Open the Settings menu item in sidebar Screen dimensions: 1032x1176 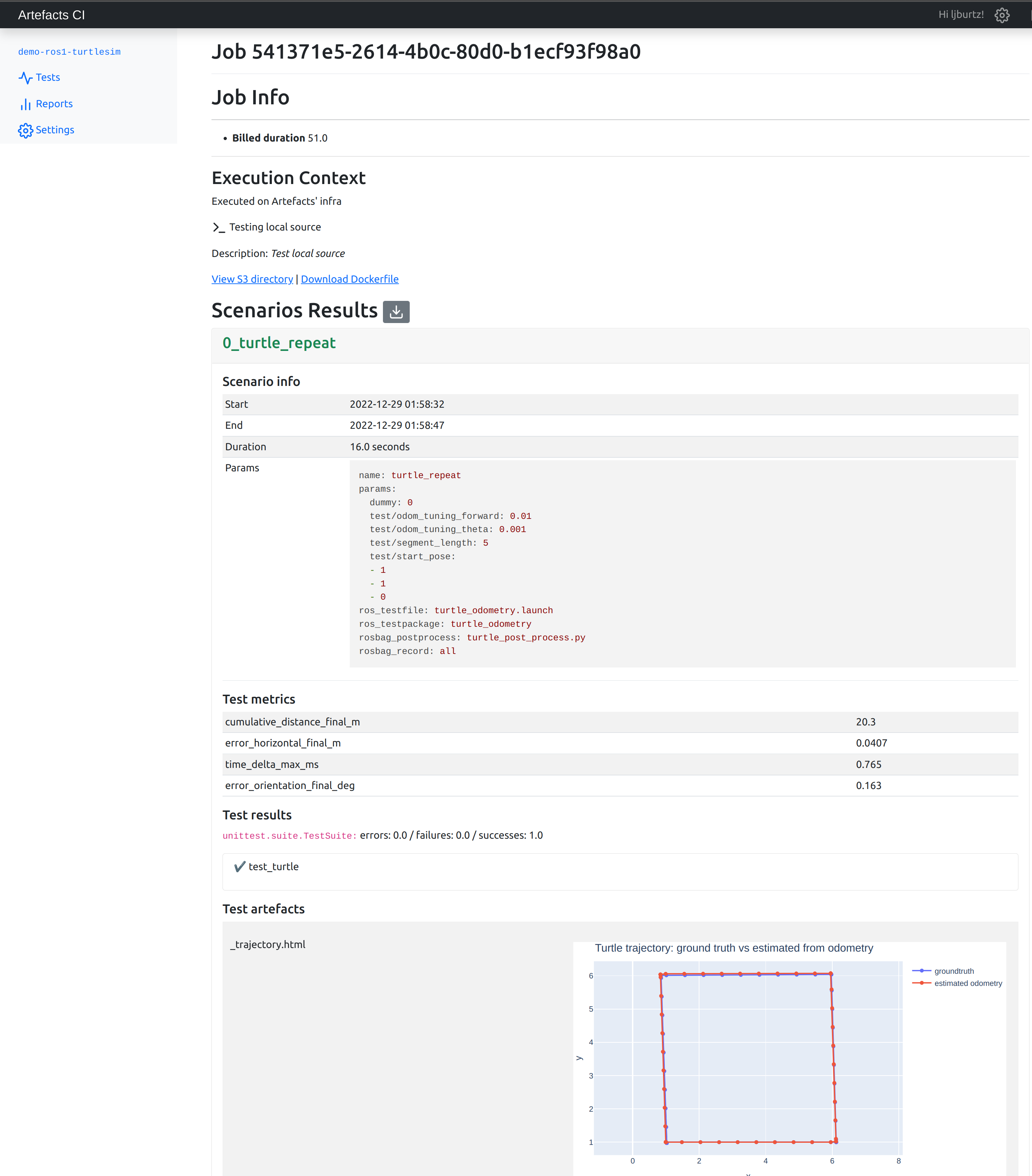pos(55,130)
